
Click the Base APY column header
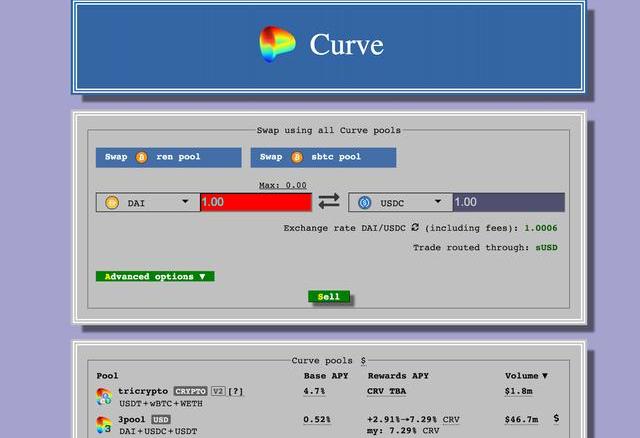point(325,376)
